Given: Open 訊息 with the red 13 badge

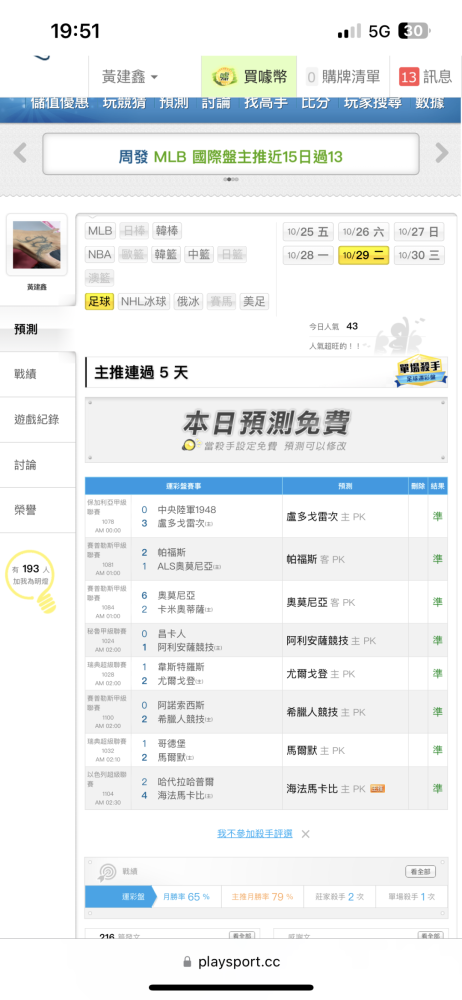Looking at the screenshot, I should (426, 77).
